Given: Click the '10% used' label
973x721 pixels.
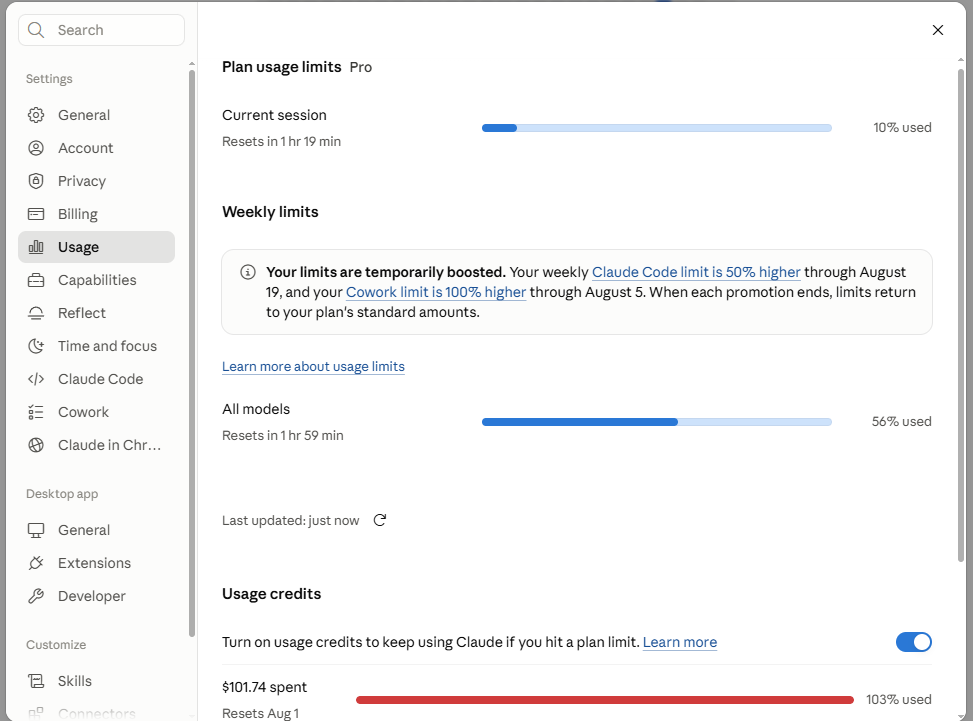Looking at the screenshot, I should (902, 127).
